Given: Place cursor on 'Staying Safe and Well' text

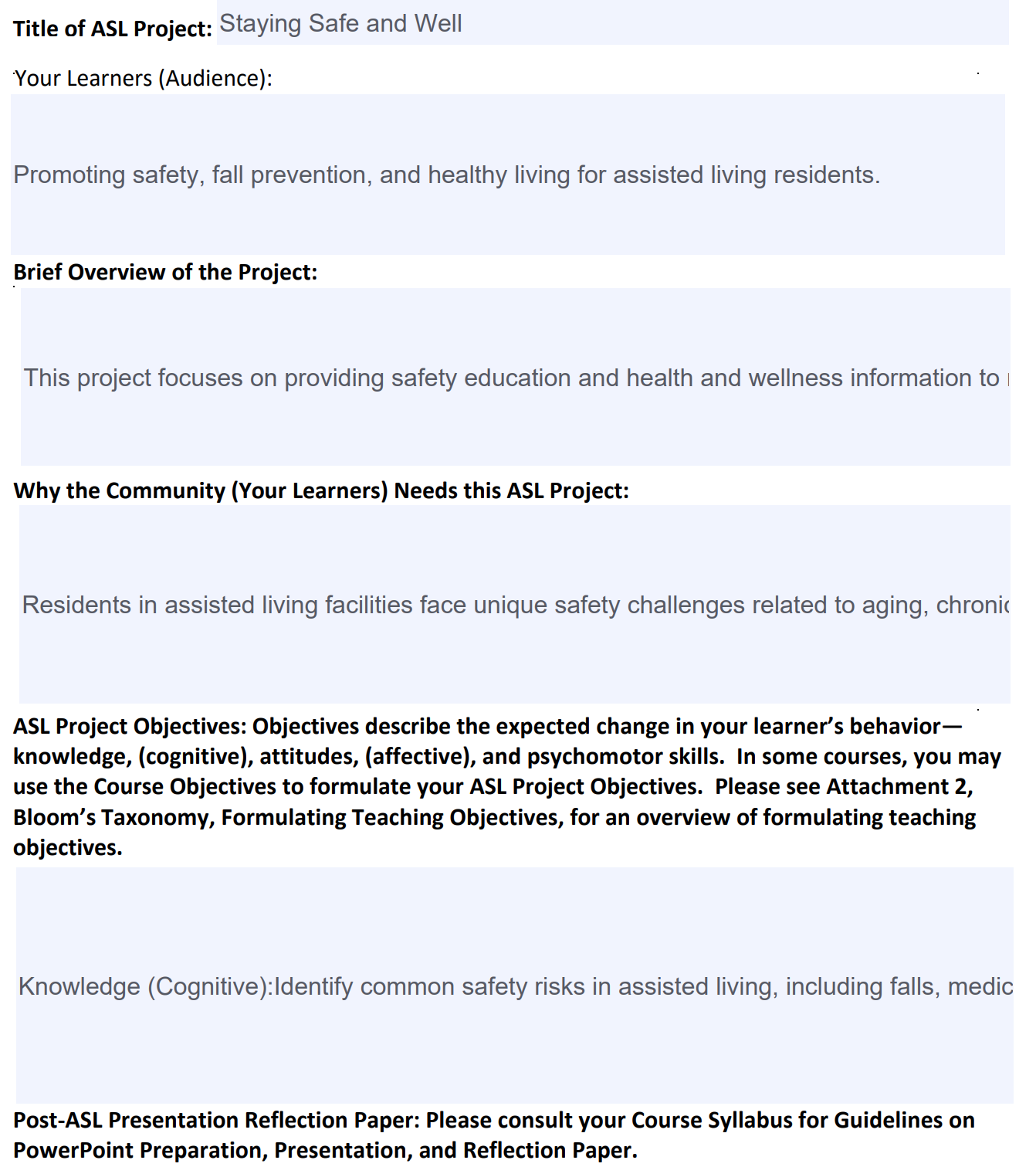Looking at the screenshot, I should (341, 23).
